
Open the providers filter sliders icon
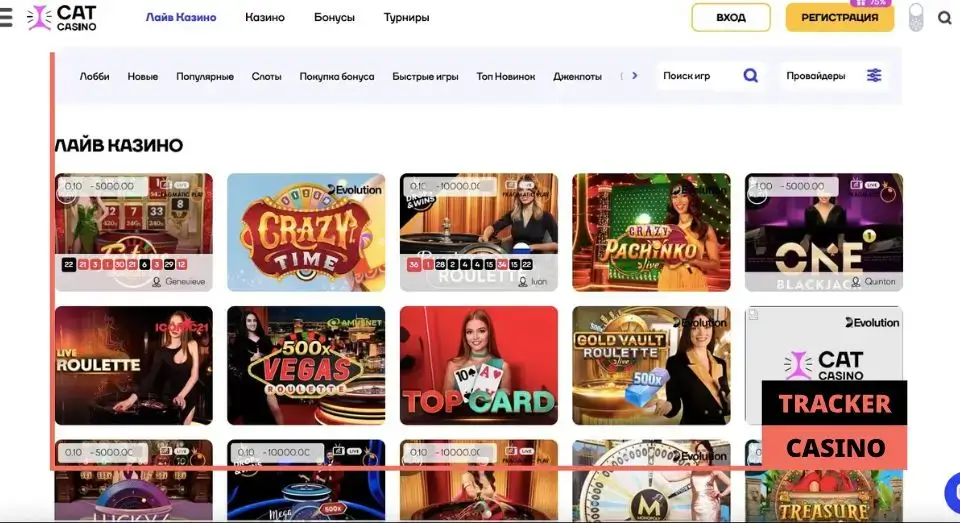tap(874, 75)
